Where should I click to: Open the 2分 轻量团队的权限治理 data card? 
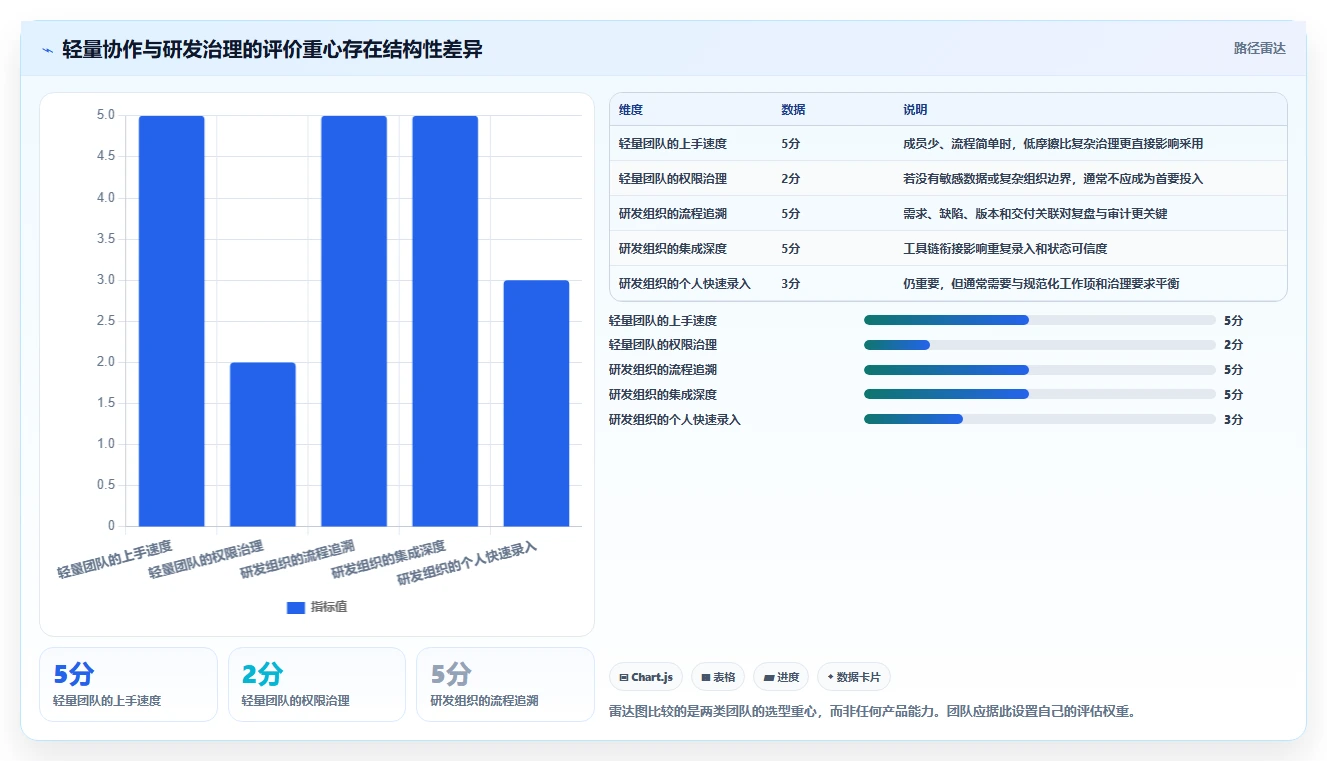tap(317, 684)
